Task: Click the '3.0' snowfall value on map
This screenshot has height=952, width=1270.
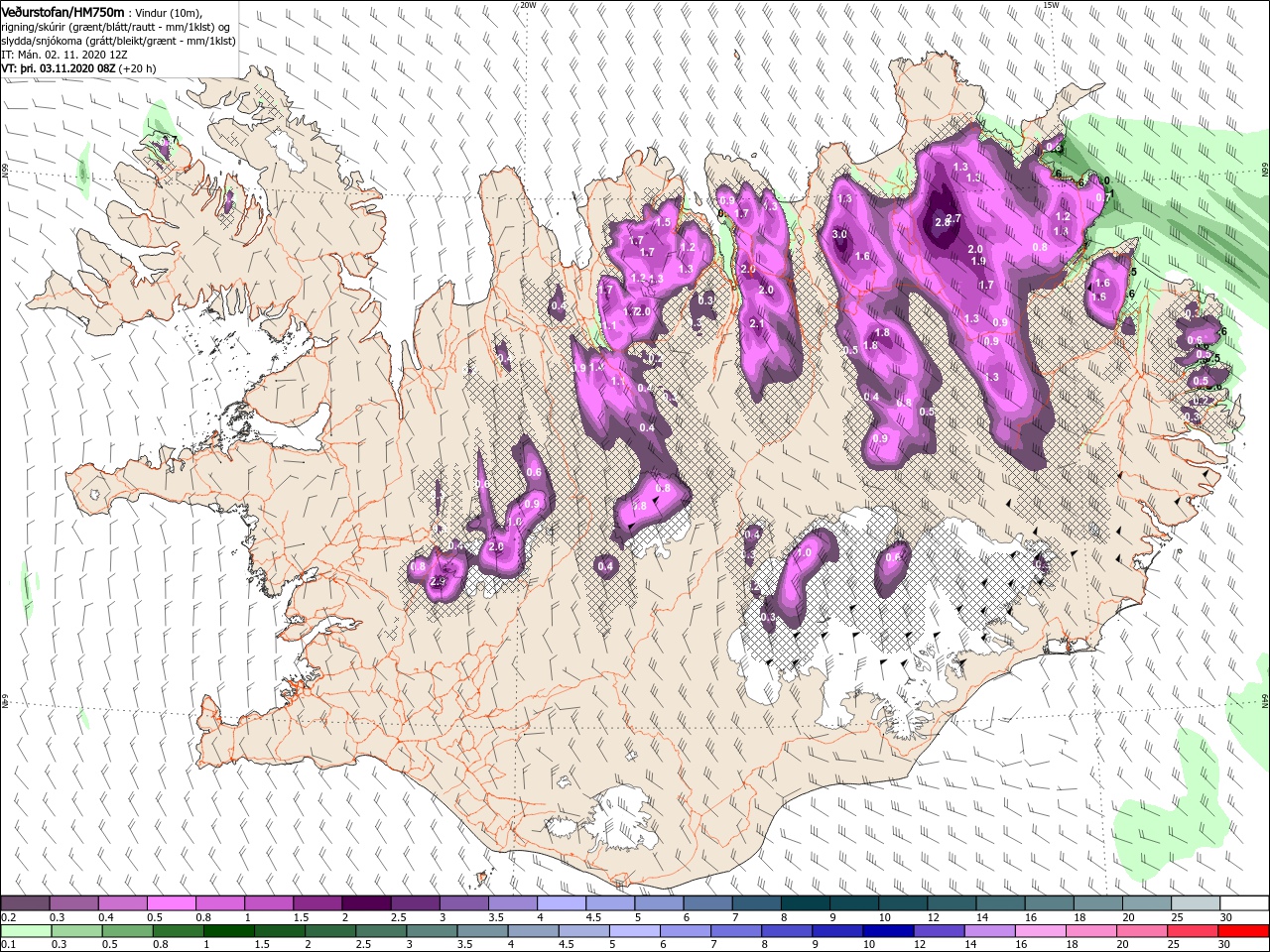Action: point(839,235)
